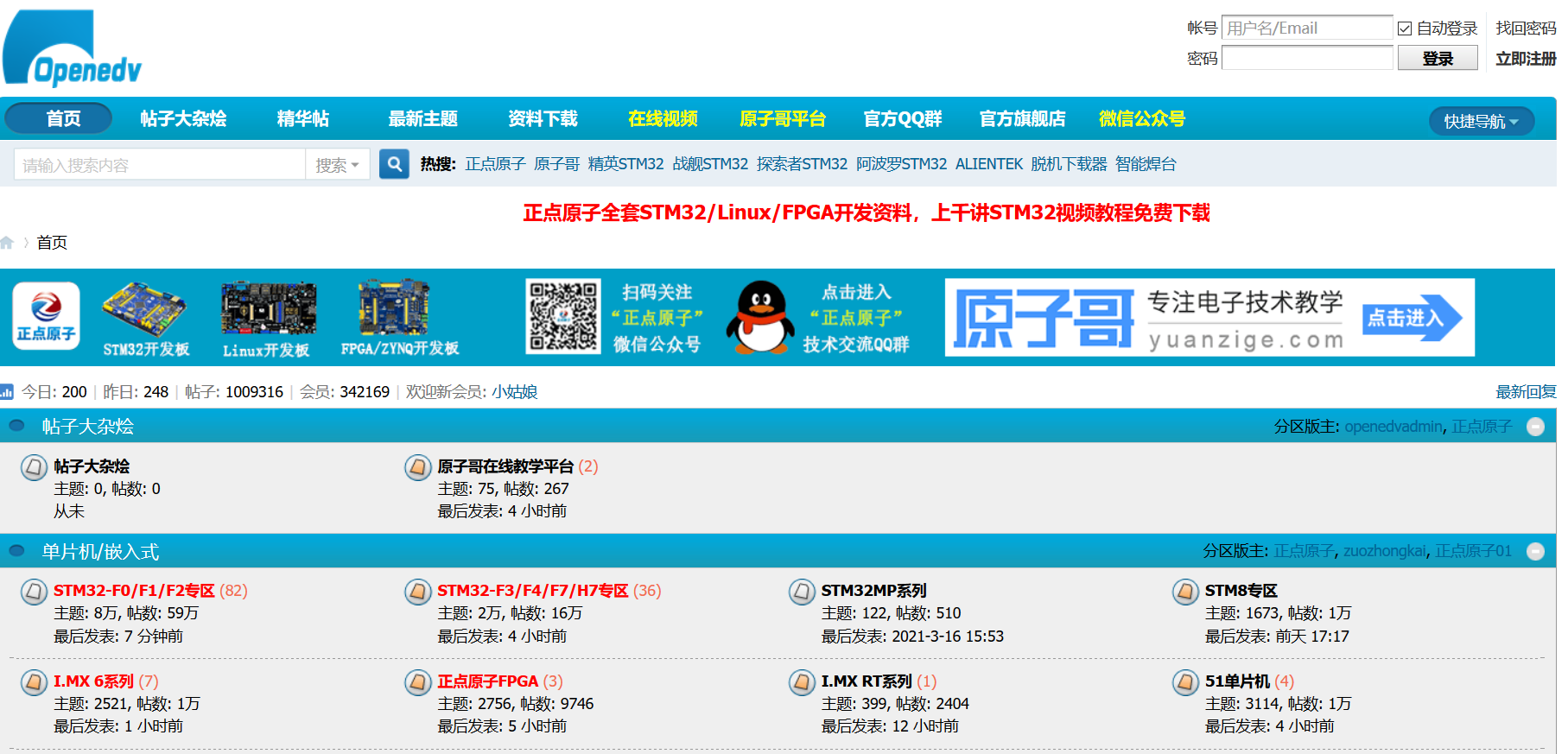This screenshot has height=754, width=1568.
Task: Open the I.MX RT系列 board link
Action: (867, 681)
